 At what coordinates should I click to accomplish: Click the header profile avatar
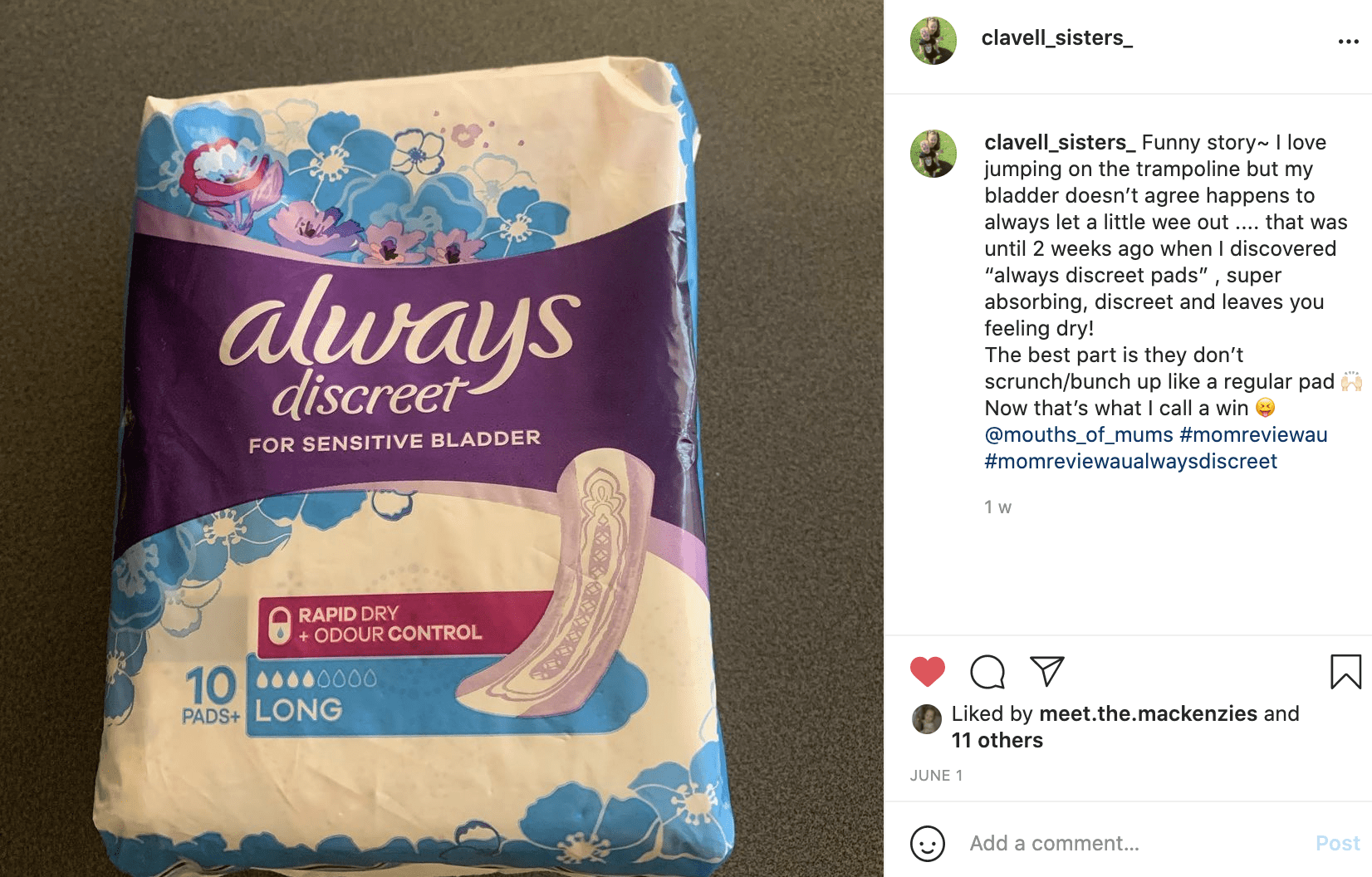[x=933, y=40]
